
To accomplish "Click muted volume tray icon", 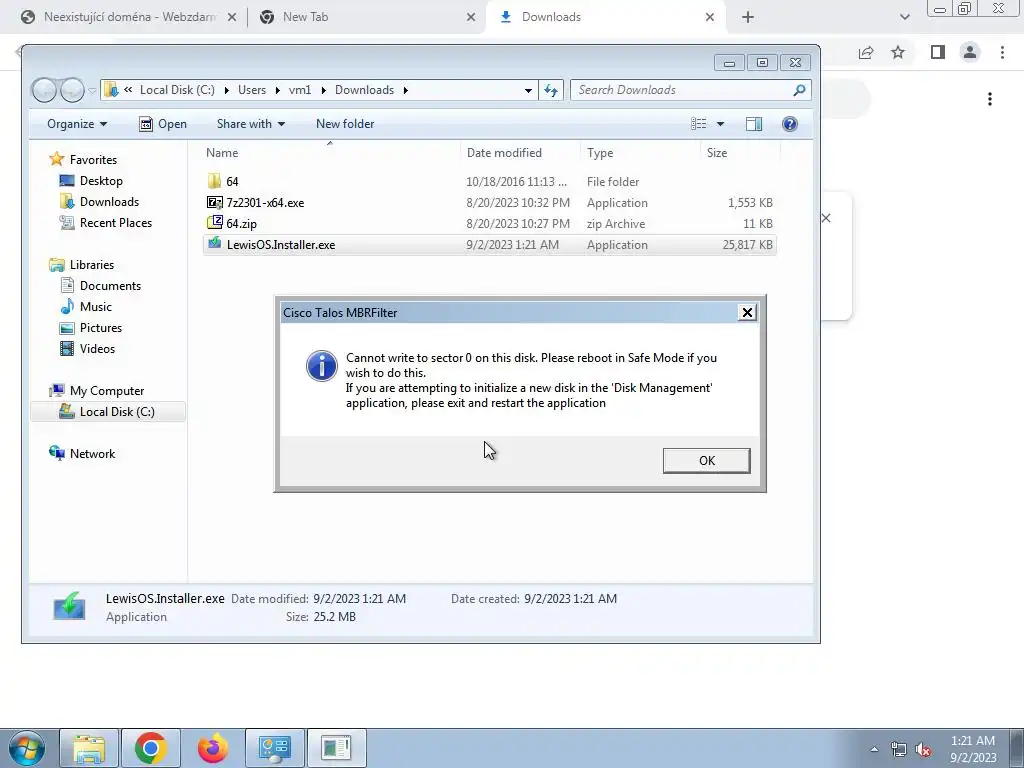I will (x=923, y=749).
